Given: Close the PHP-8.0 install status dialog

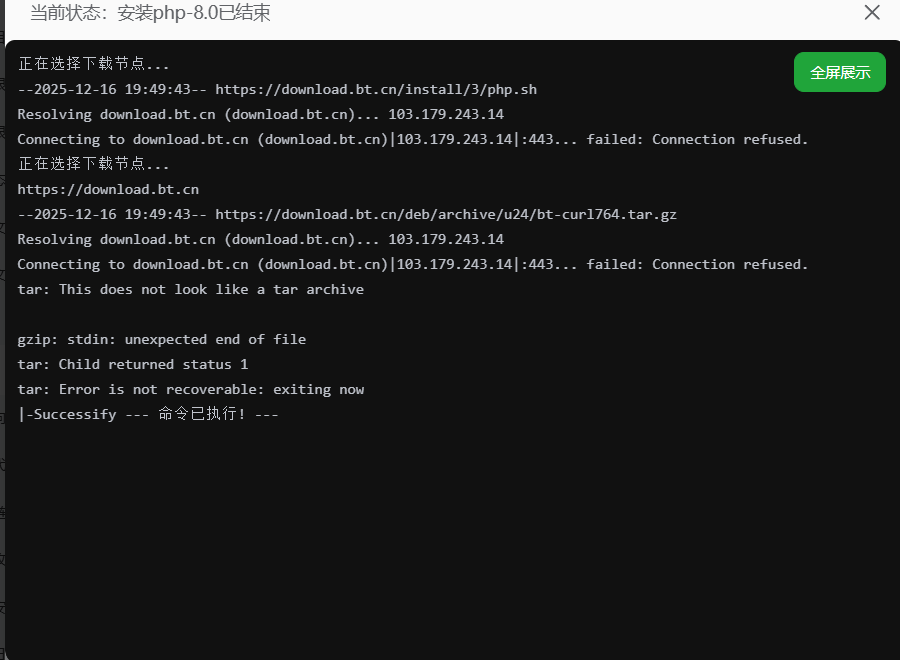Looking at the screenshot, I should tap(872, 13).
